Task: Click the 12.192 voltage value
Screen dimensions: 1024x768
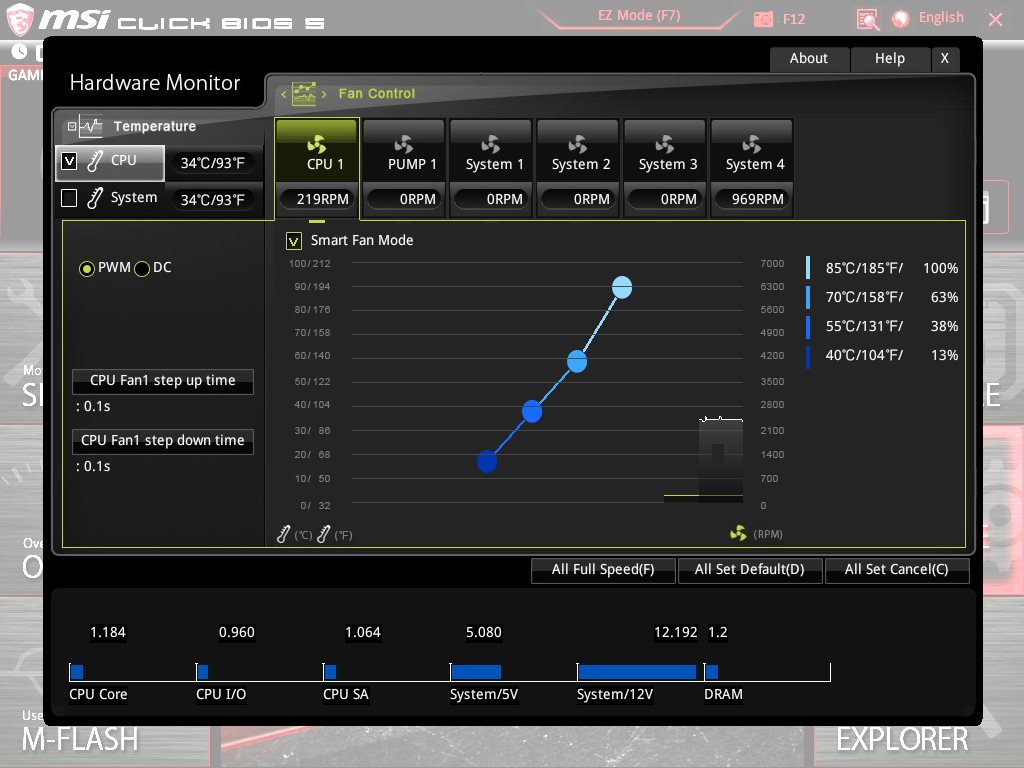Action: 675,632
